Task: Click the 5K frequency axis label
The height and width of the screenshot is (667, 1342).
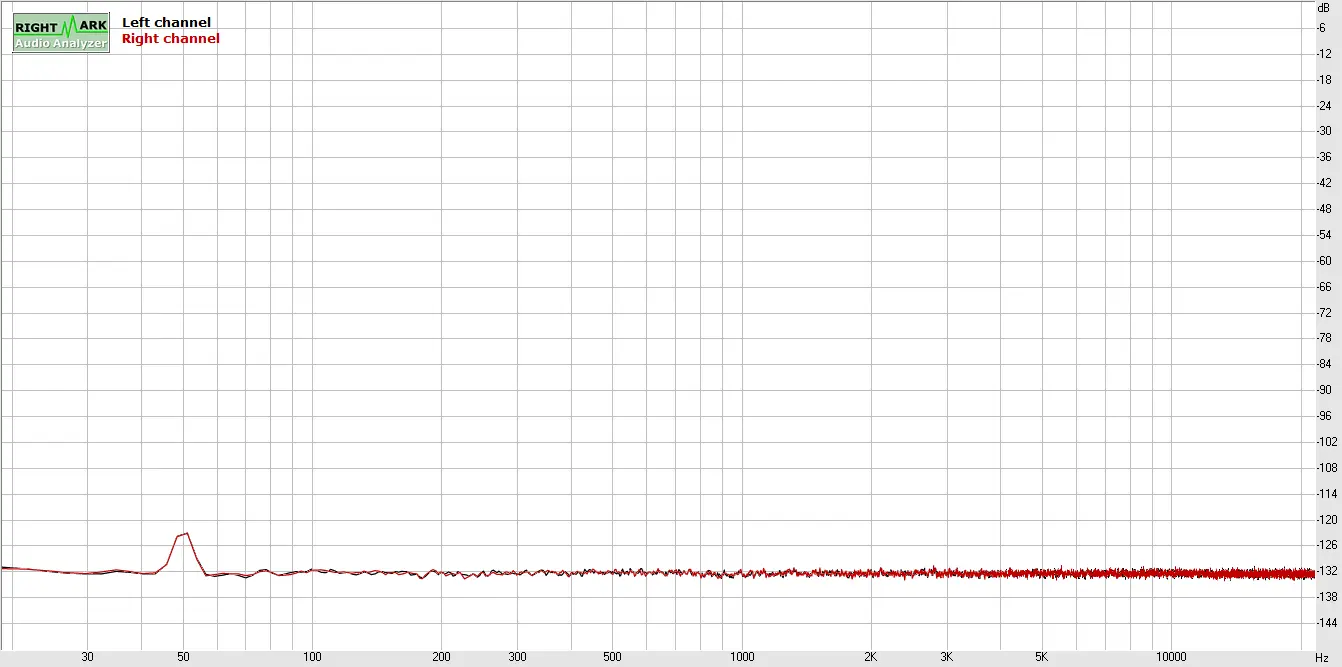Action: [x=1041, y=657]
